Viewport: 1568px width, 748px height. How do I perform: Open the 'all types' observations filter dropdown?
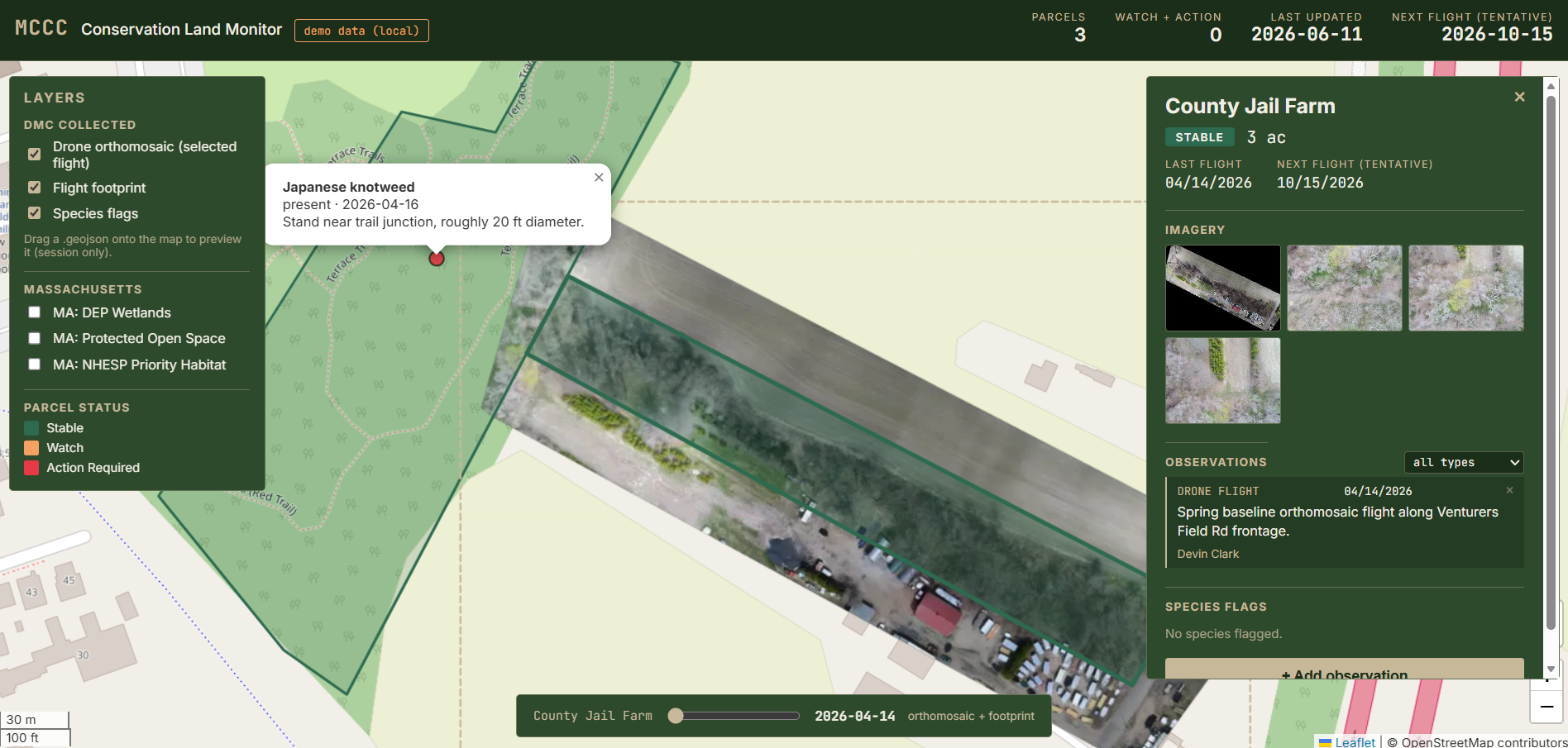(1464, 462)
